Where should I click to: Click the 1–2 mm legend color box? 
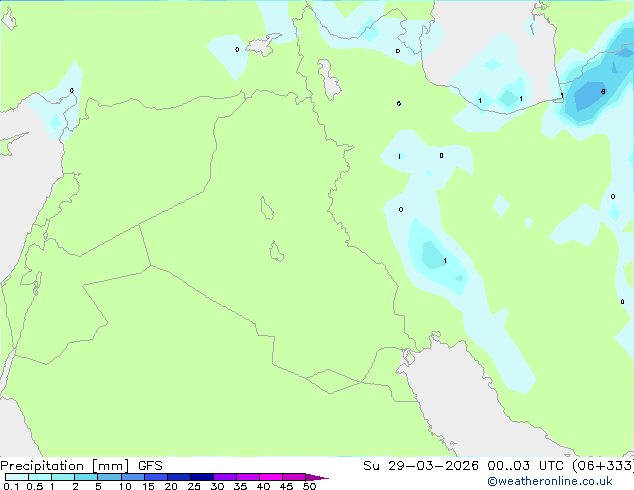pos(63,477)
